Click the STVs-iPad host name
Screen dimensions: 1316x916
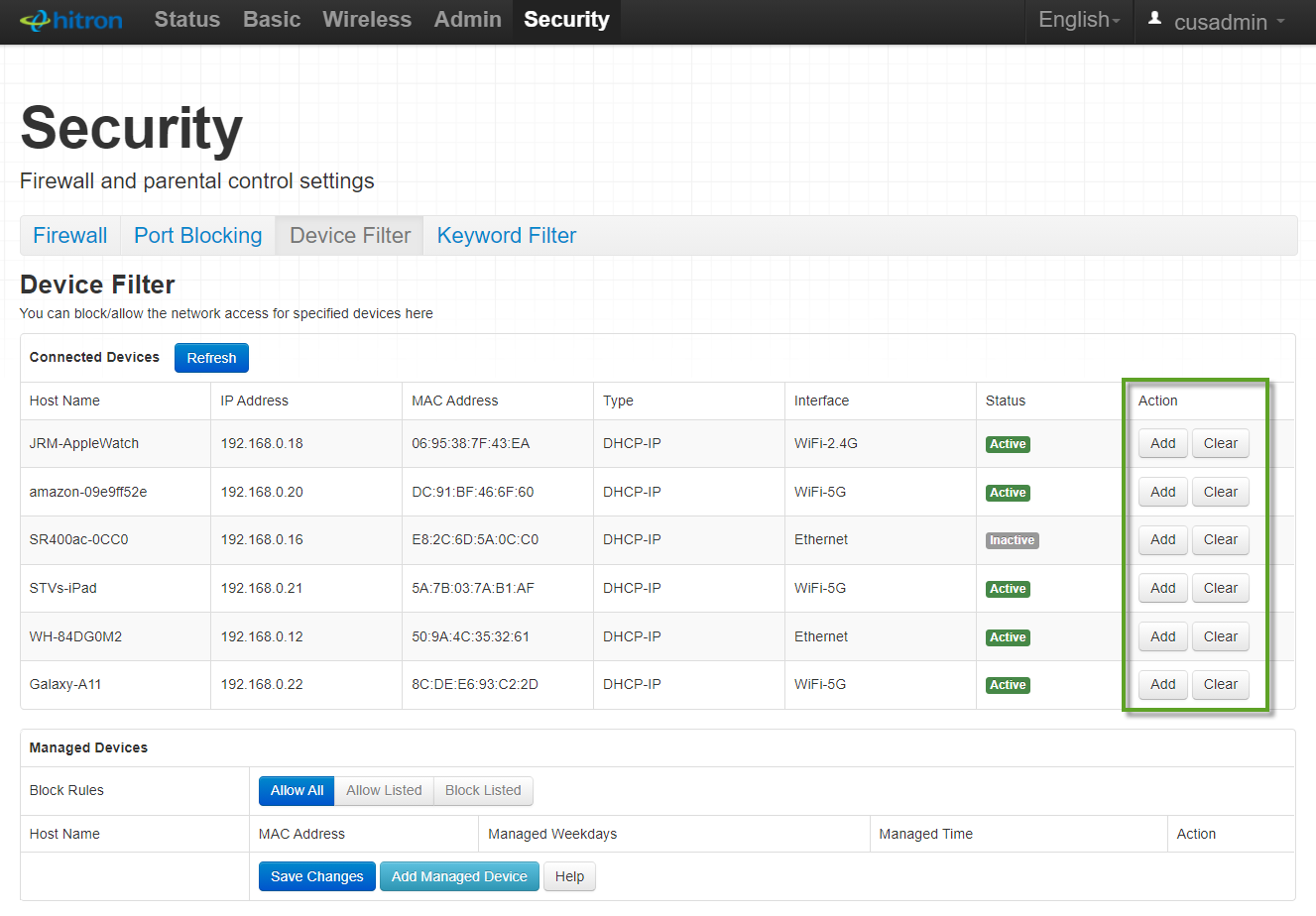(x=63, y=588)
